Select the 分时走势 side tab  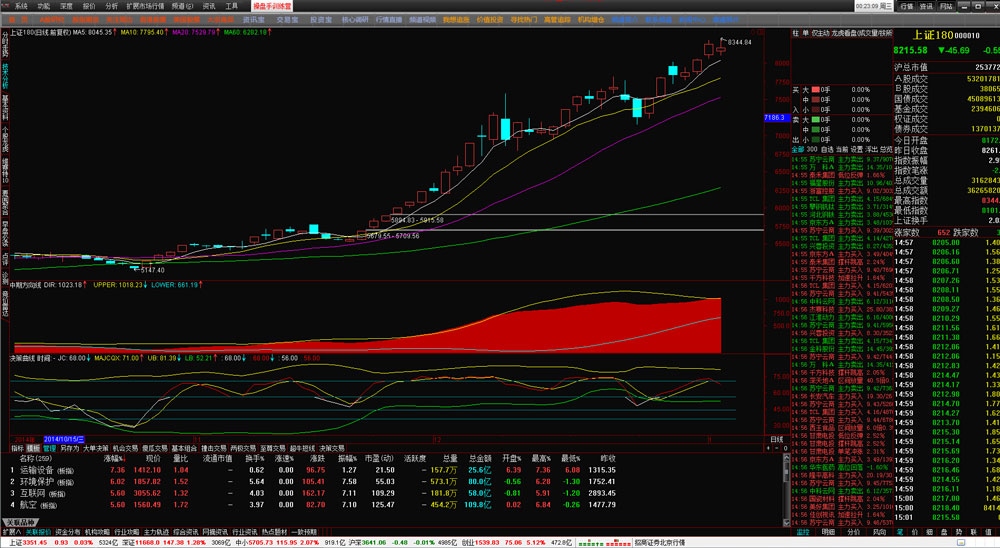(x=5, y=43)
